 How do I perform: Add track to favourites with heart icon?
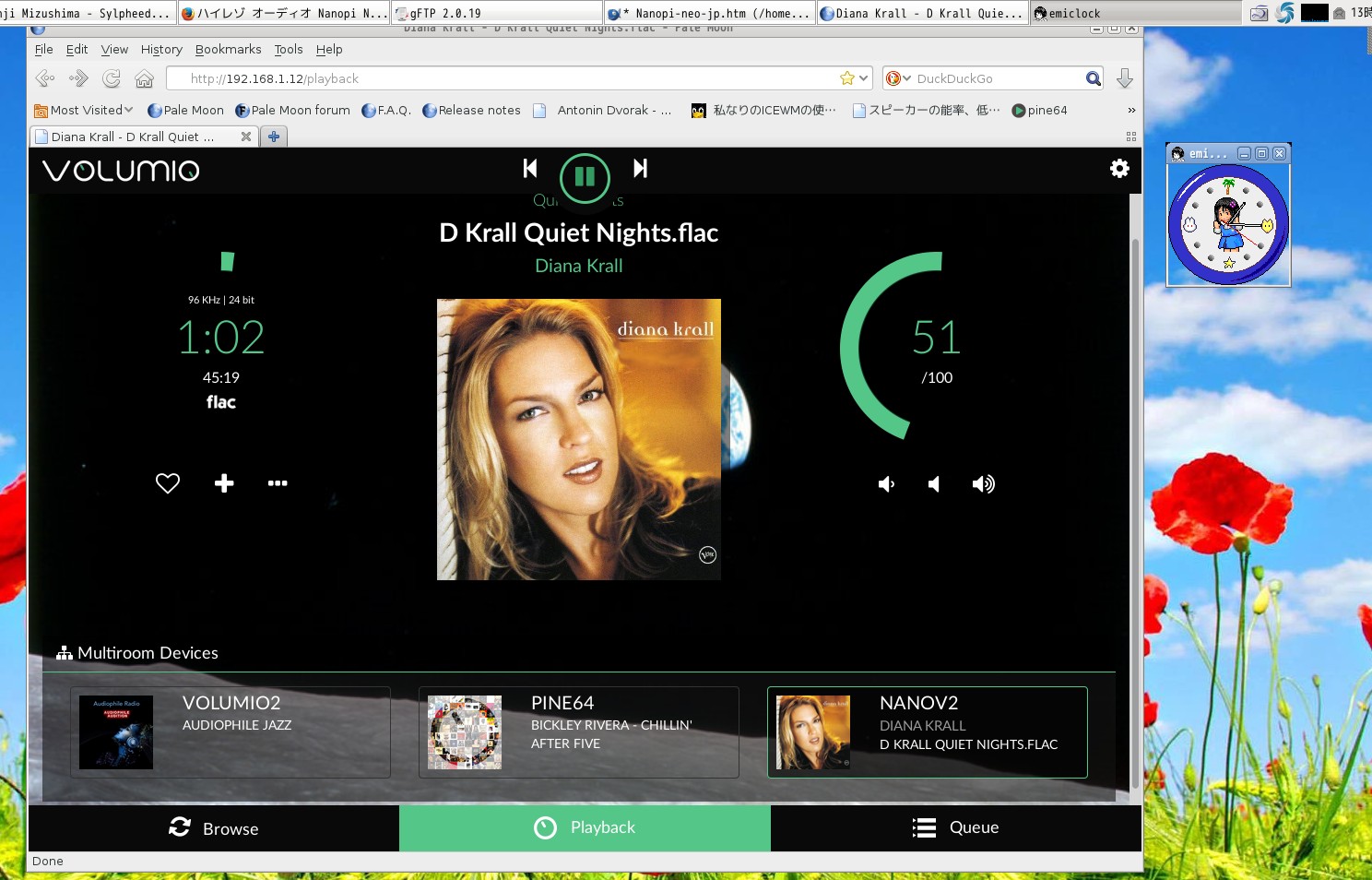click(x=168, y=483)
